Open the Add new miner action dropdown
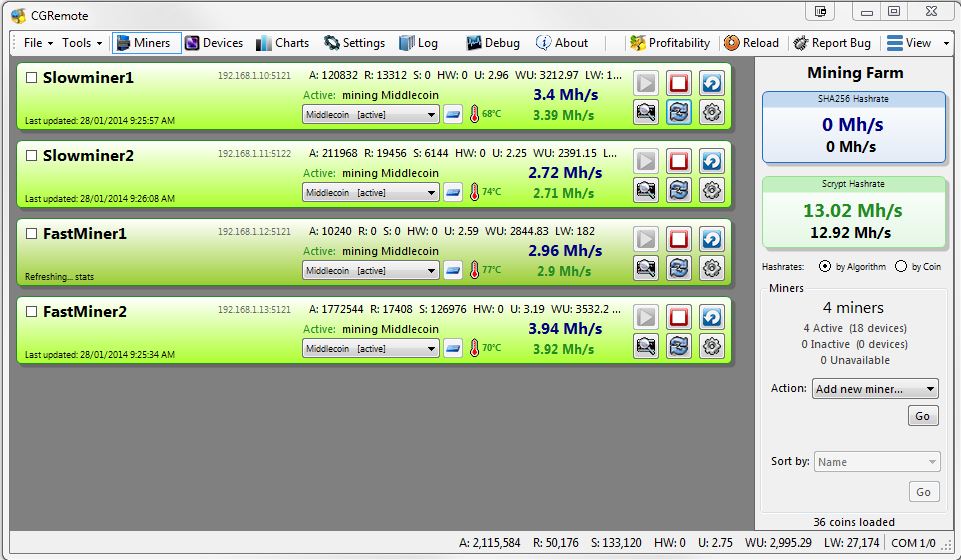 [875, 389]
